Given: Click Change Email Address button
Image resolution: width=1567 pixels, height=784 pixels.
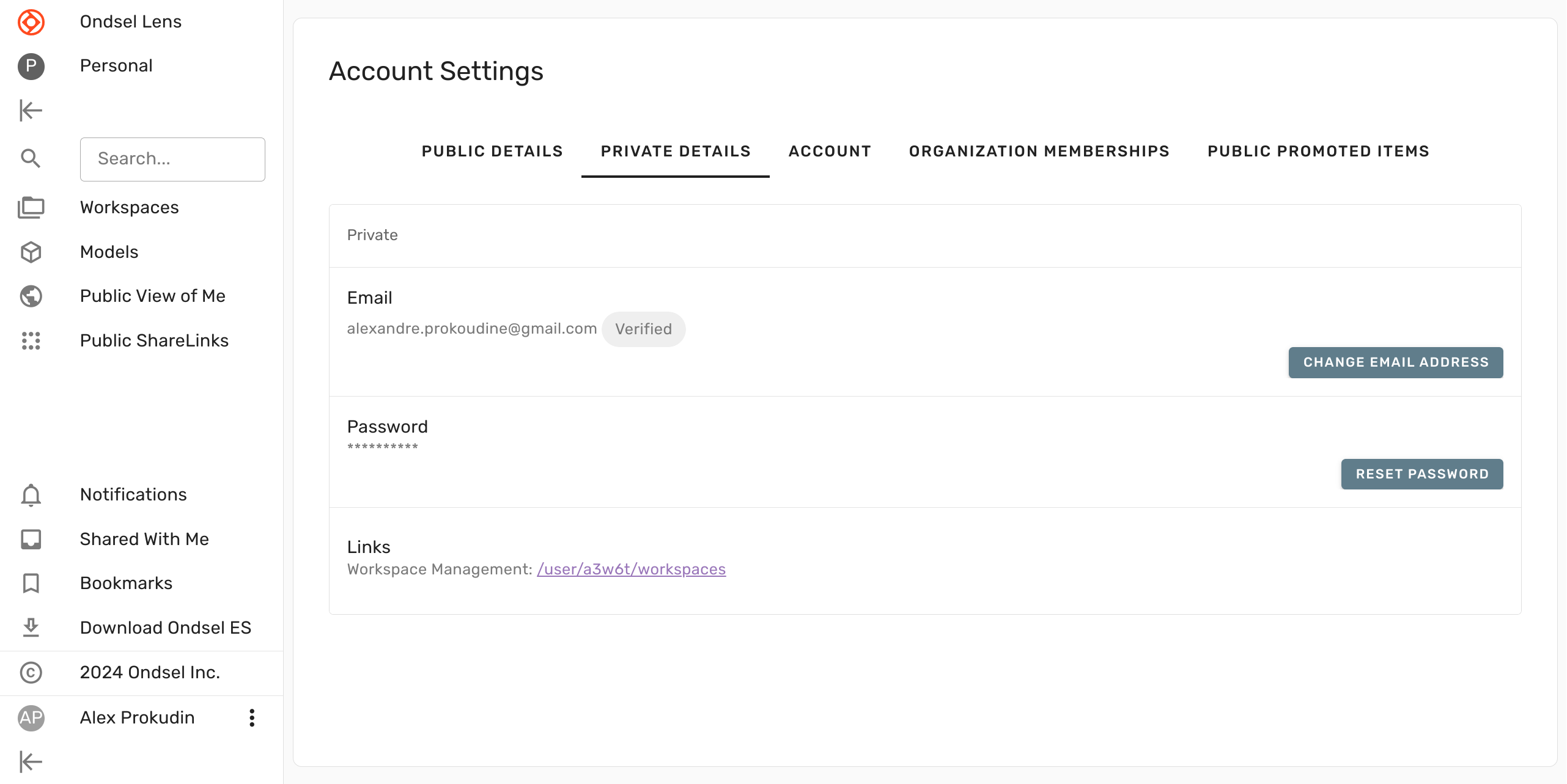Looking at the screenshot, I should pos(1395,362).
